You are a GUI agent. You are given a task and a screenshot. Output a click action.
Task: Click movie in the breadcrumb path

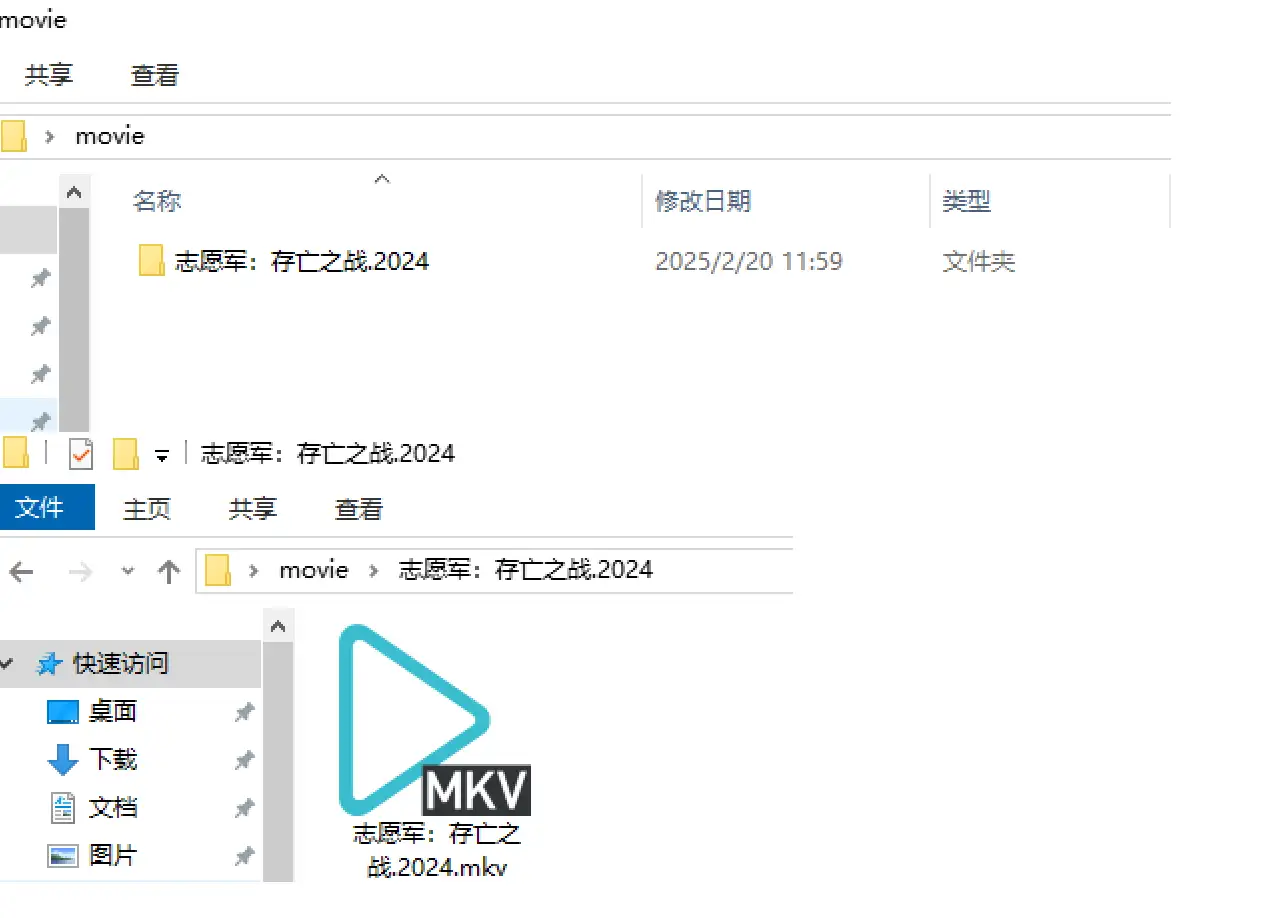(313, 570)
